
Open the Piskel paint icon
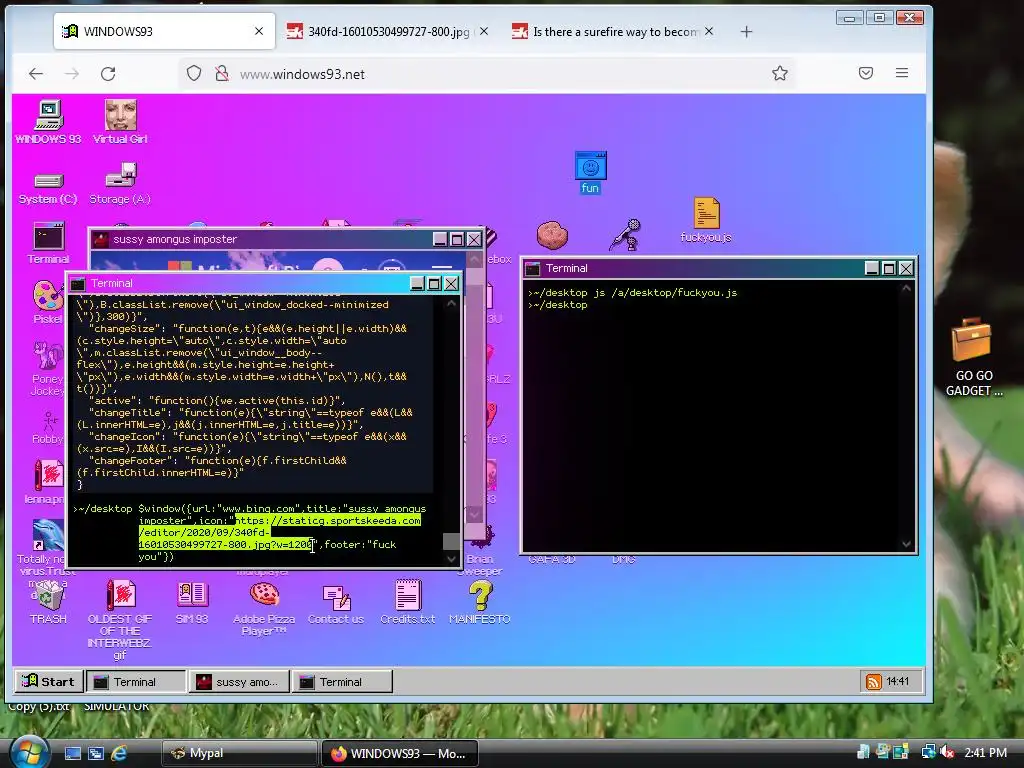[48, 302]
